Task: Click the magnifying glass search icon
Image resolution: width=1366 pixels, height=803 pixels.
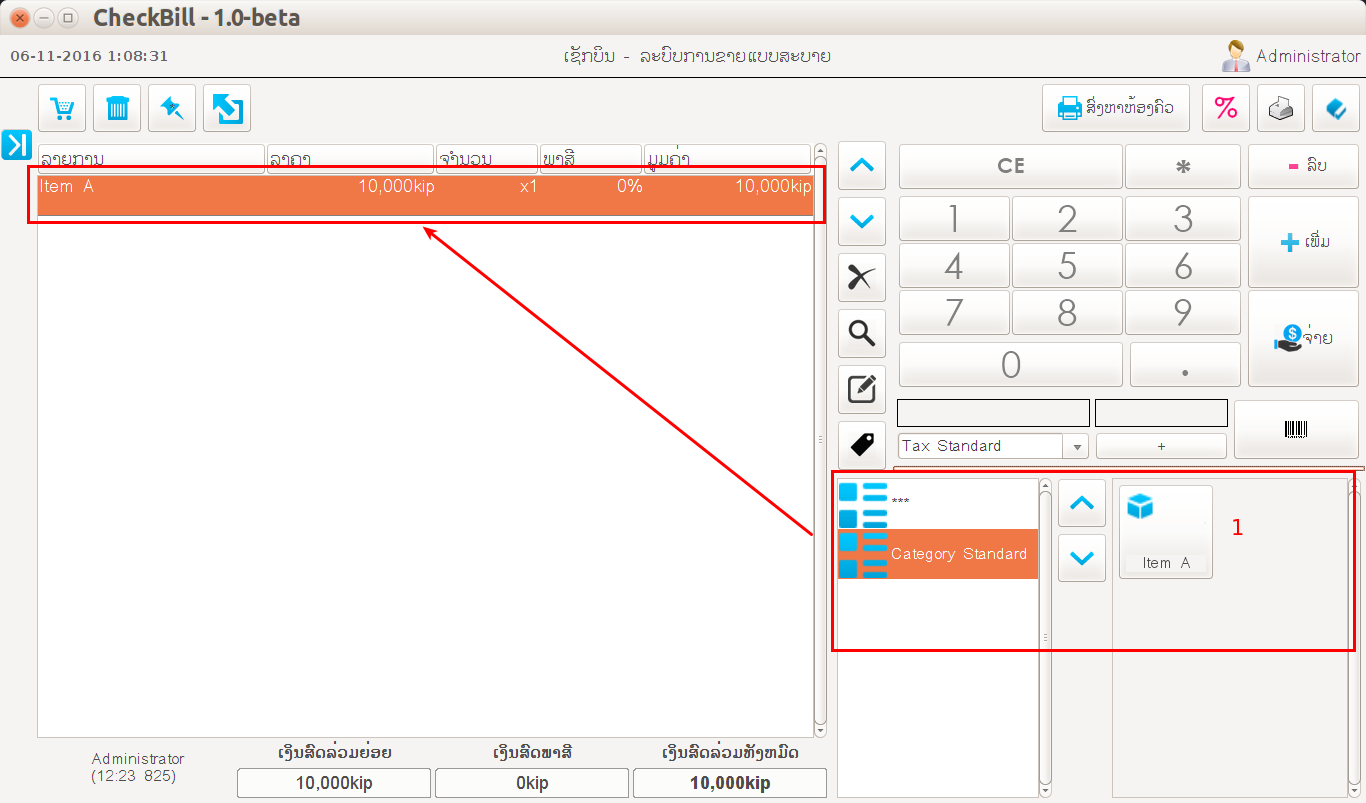Action: coord(861,333)
